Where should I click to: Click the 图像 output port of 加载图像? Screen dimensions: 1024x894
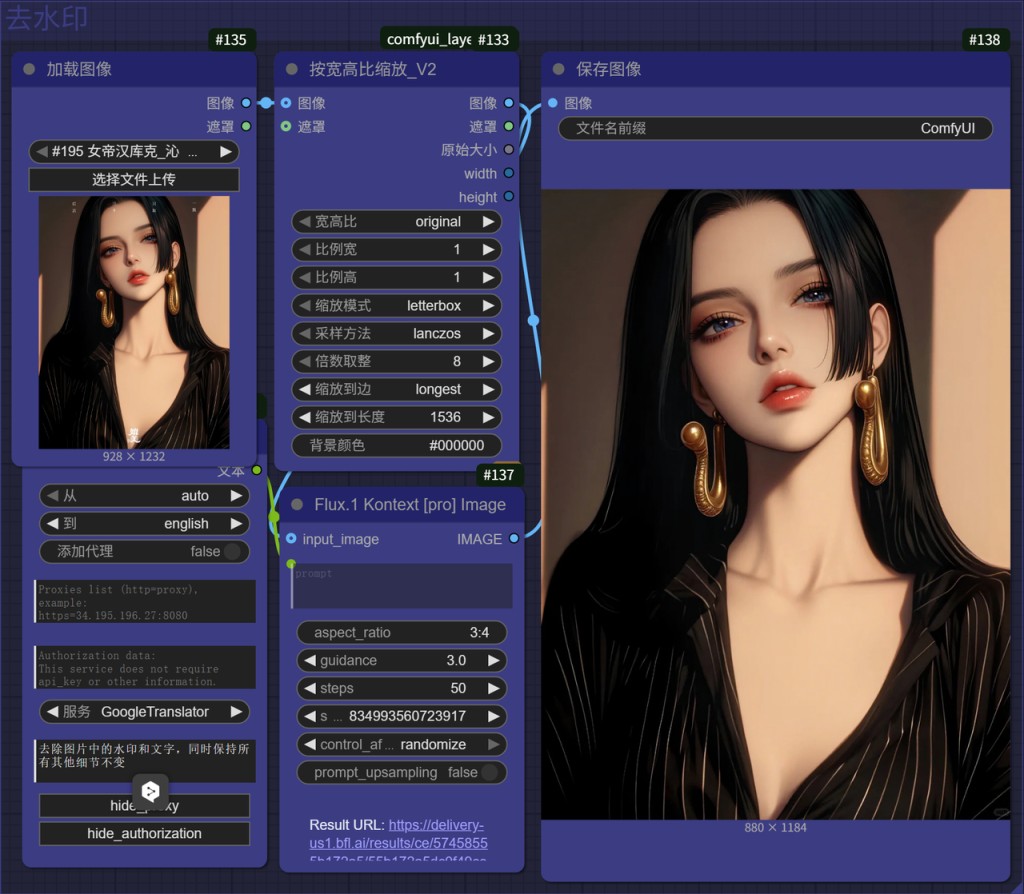[246, 103]
